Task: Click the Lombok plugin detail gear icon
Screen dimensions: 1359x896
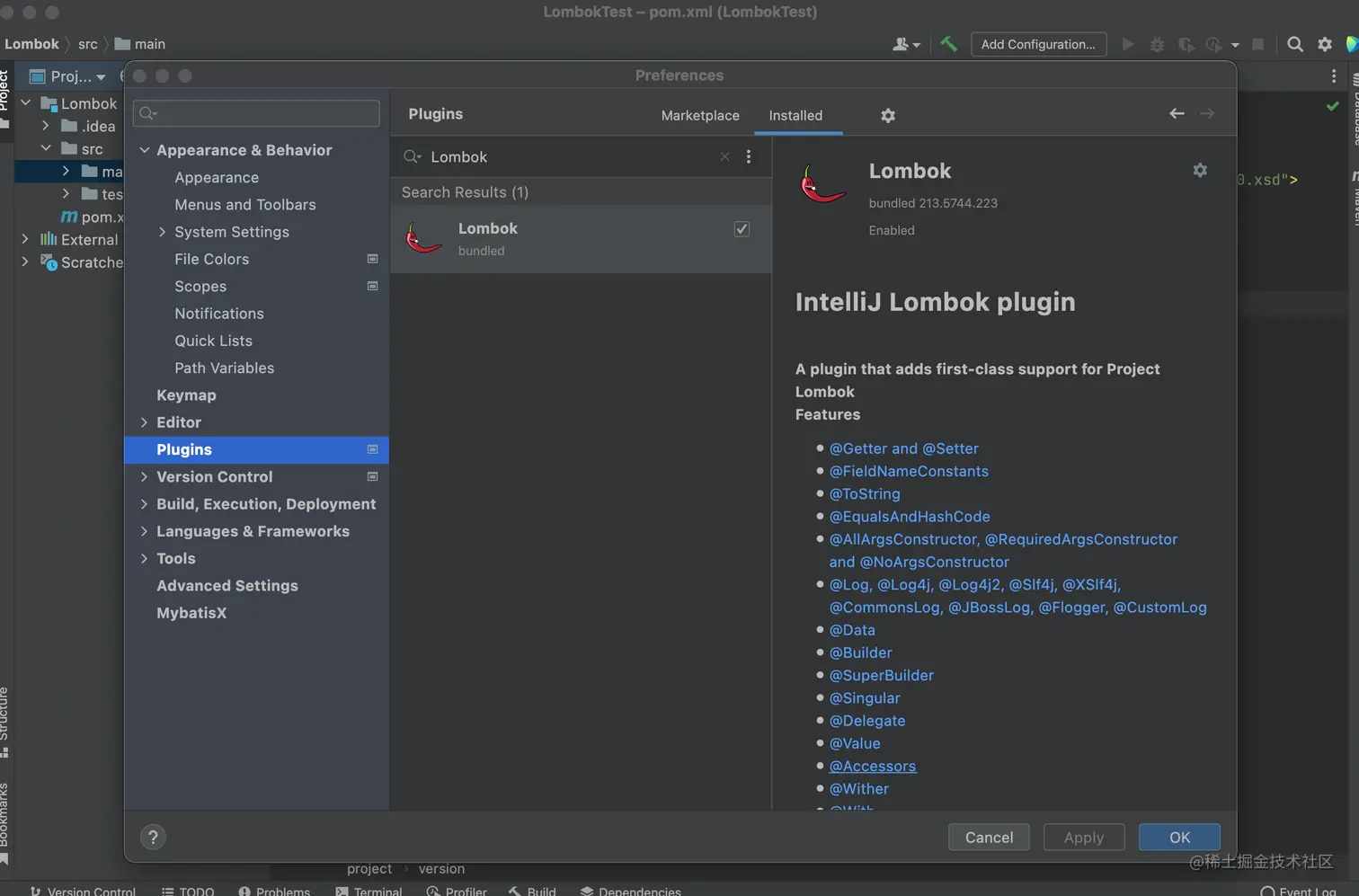Action: pos(1200,170)
